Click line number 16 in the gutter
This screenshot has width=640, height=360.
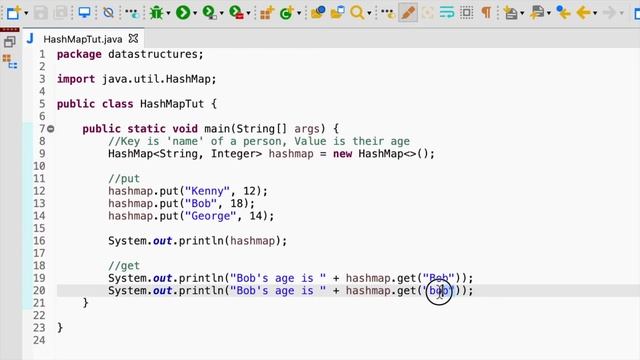tap(39, 241)
